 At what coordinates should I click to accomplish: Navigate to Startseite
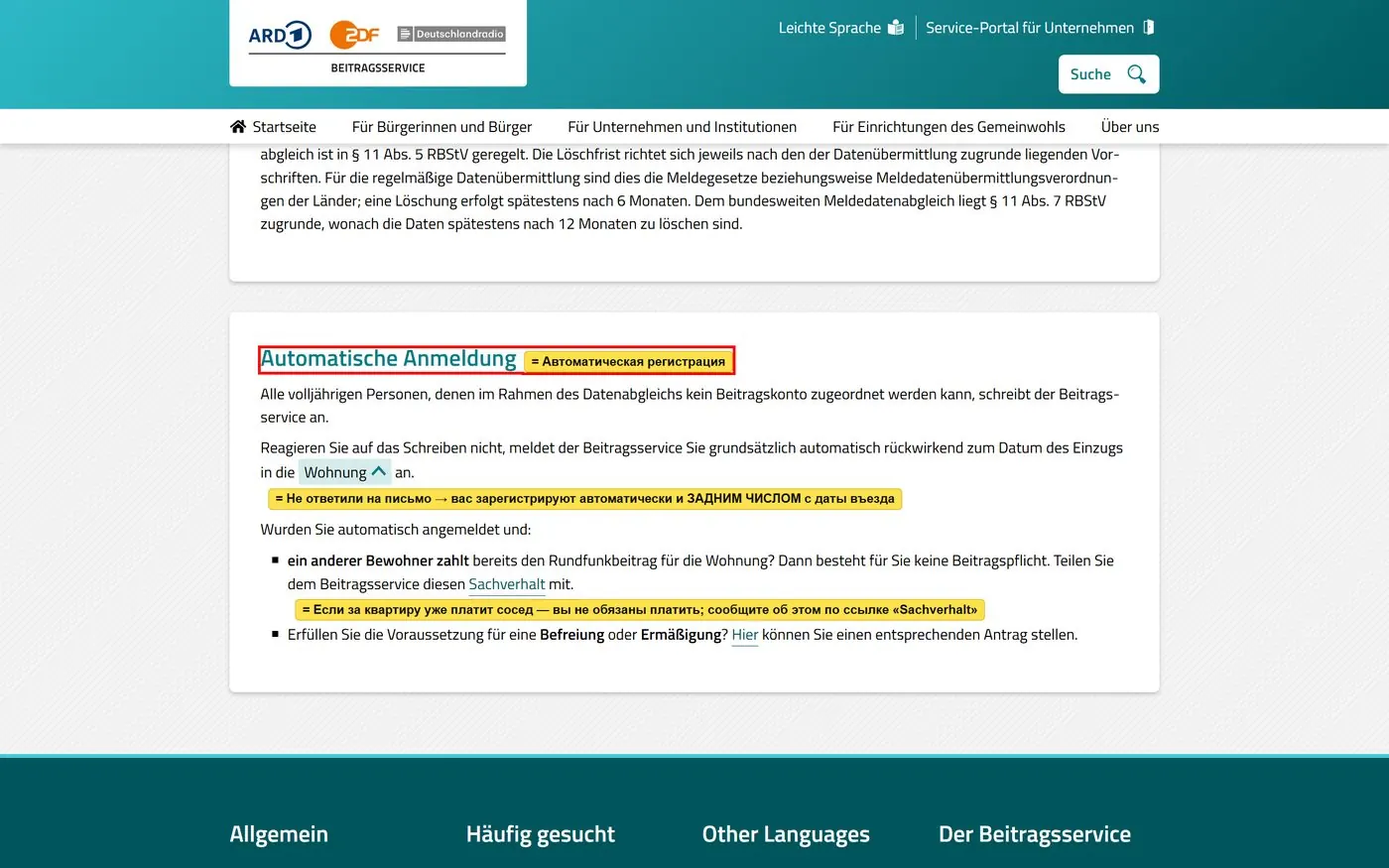coord(273,127)
